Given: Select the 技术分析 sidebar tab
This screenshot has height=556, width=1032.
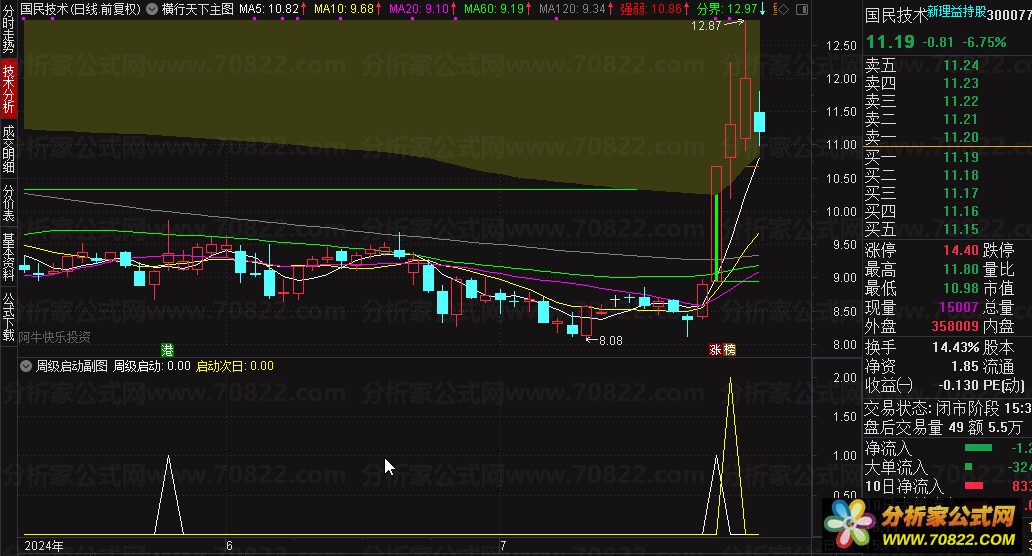Looking at the screenshot, I should 9,89.
